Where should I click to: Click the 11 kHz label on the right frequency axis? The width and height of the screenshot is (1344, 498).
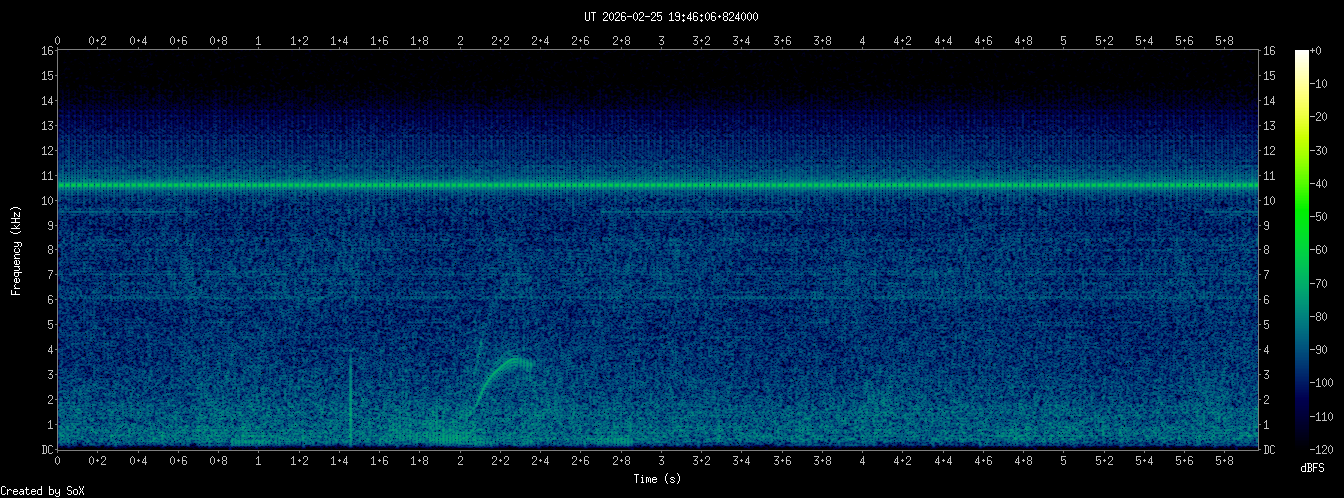coord(1269,176)
